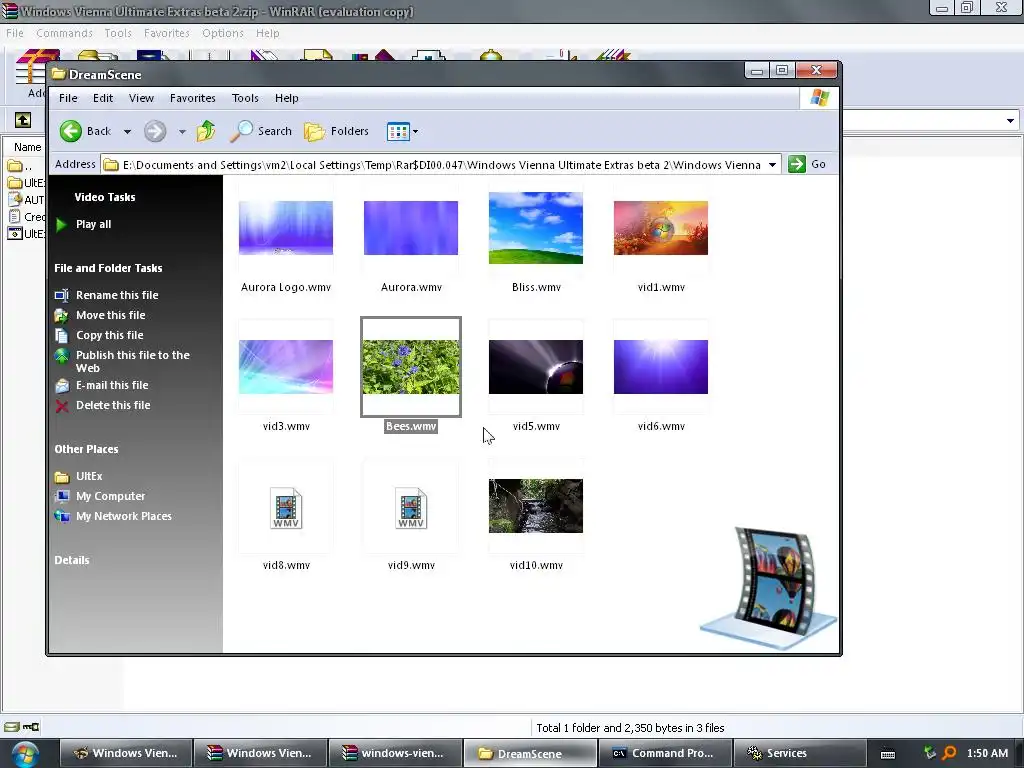Click the Move this file link
The image size is (1024, 768).
(110, 315)
